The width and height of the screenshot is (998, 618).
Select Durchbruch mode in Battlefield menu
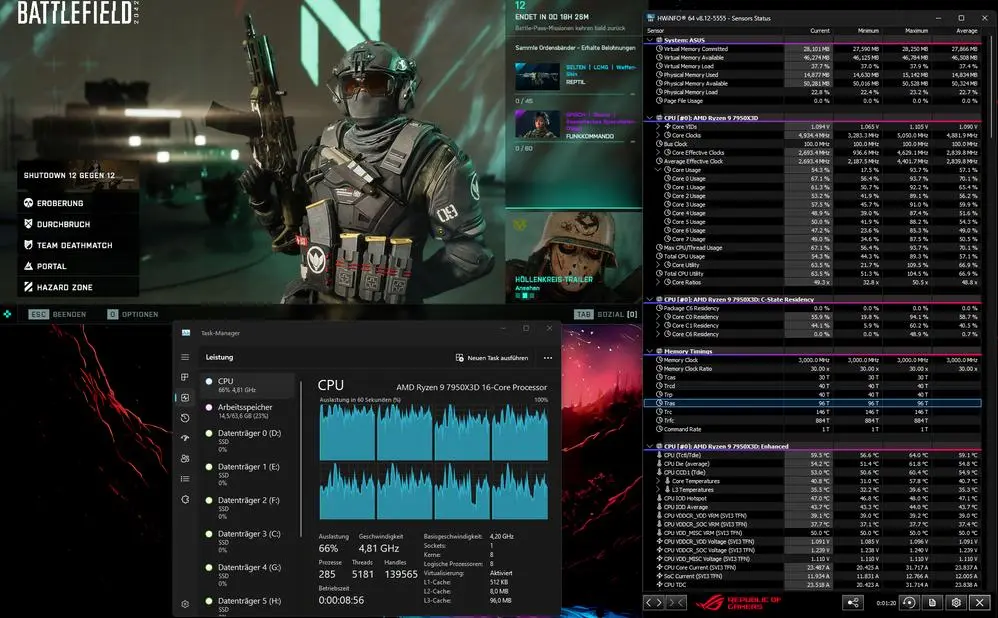pyautogui.click(x=78, y=224)
